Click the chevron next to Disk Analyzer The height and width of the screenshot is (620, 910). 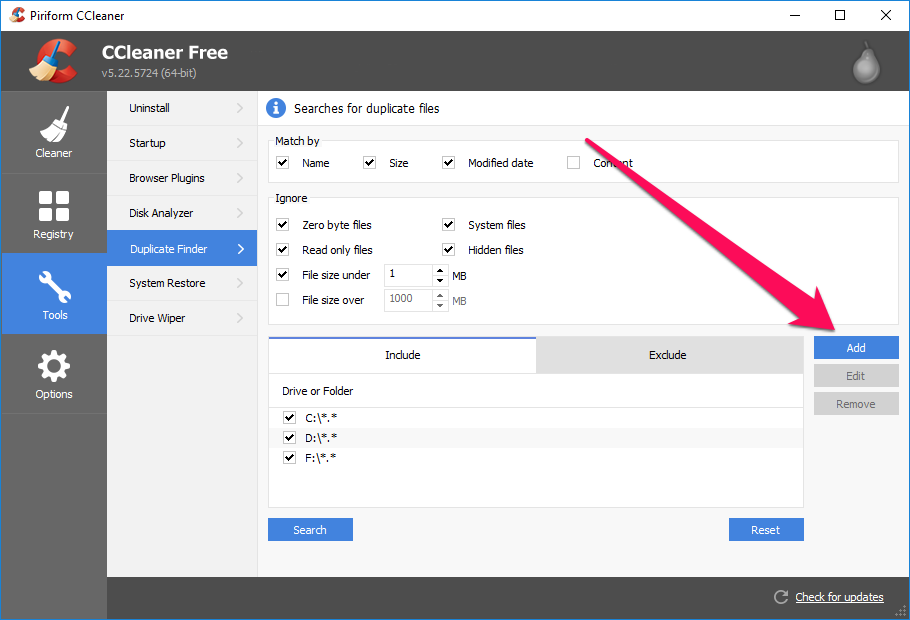click(240, 213)
